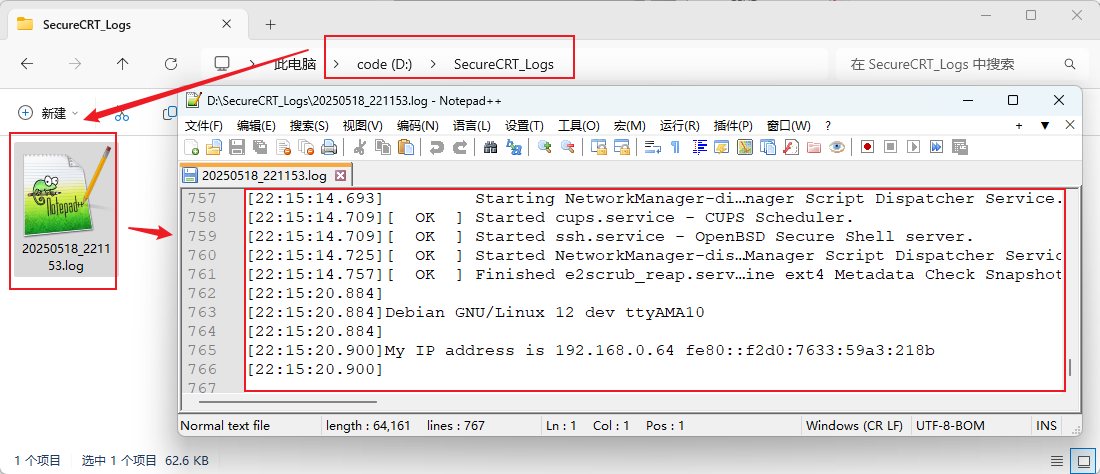1100x474 pixels.
Task: Start macro recording with the red record button
Action: point(867,147)
